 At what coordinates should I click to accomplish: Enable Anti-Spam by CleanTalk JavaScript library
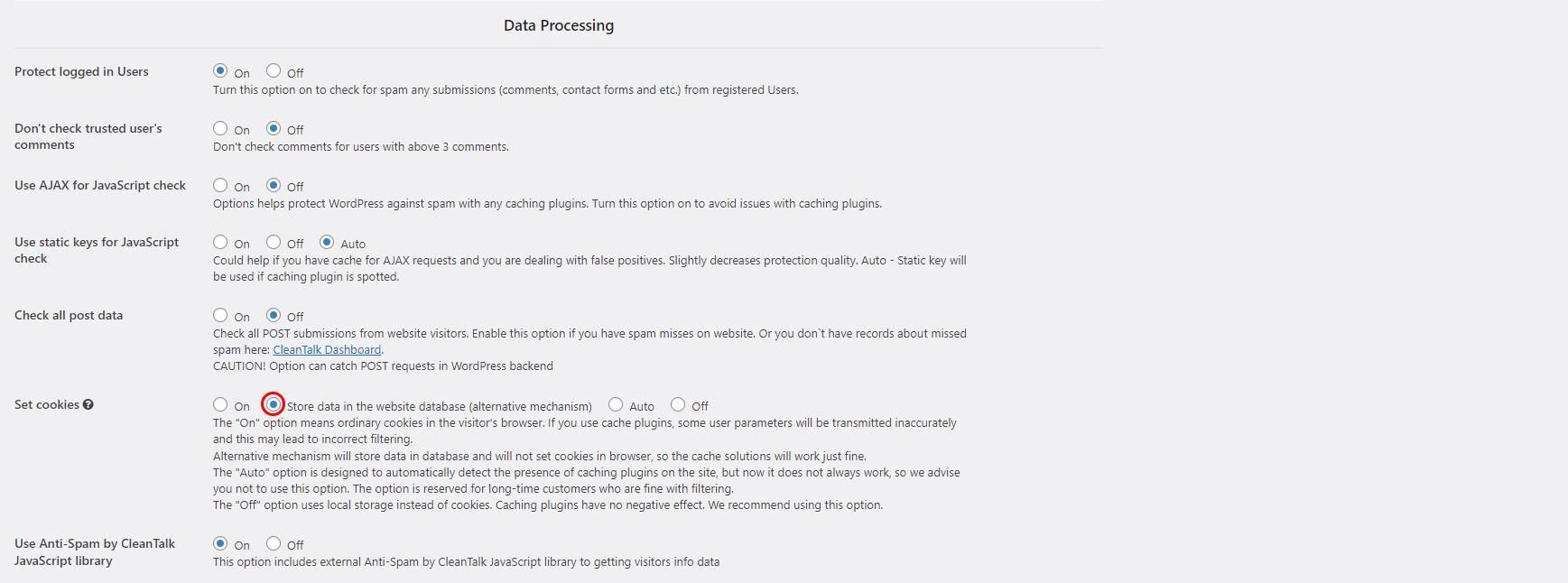[220, 543]
